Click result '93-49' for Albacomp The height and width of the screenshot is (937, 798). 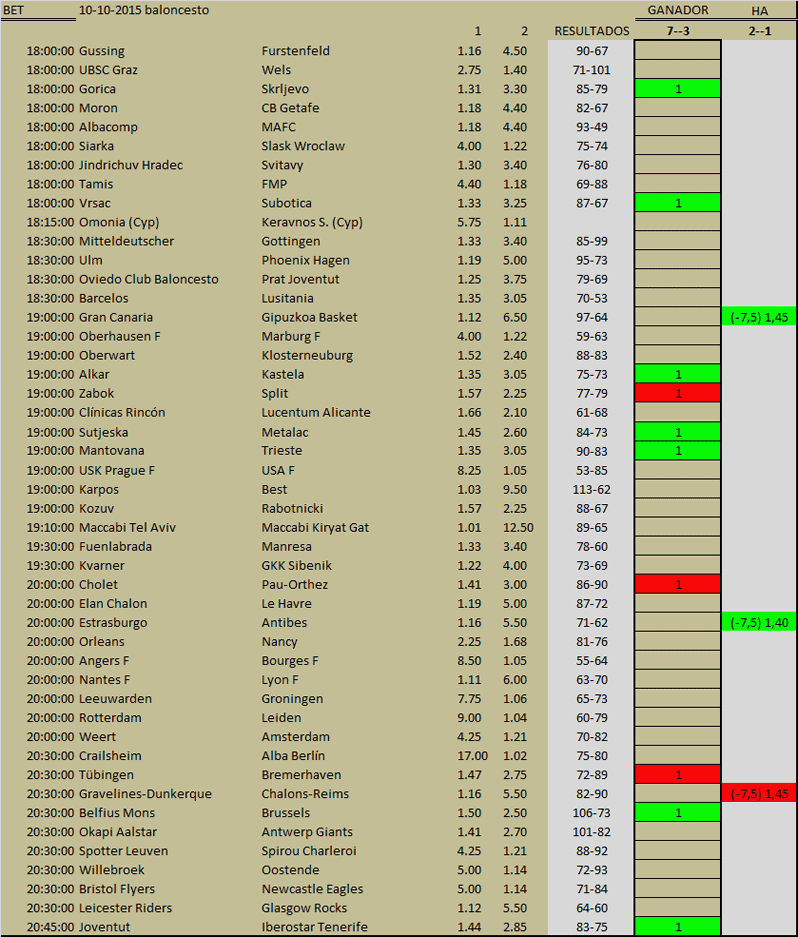(592, 127)
